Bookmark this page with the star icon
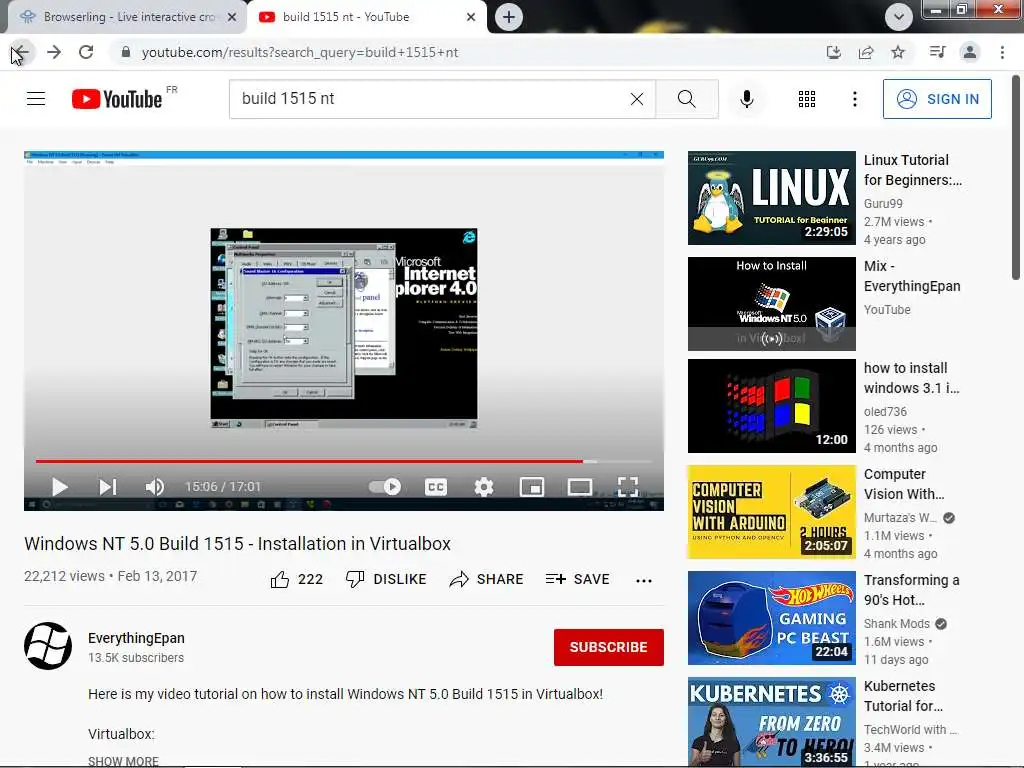The height and width of the screenshot is (768, 1024). coord(898,52)
